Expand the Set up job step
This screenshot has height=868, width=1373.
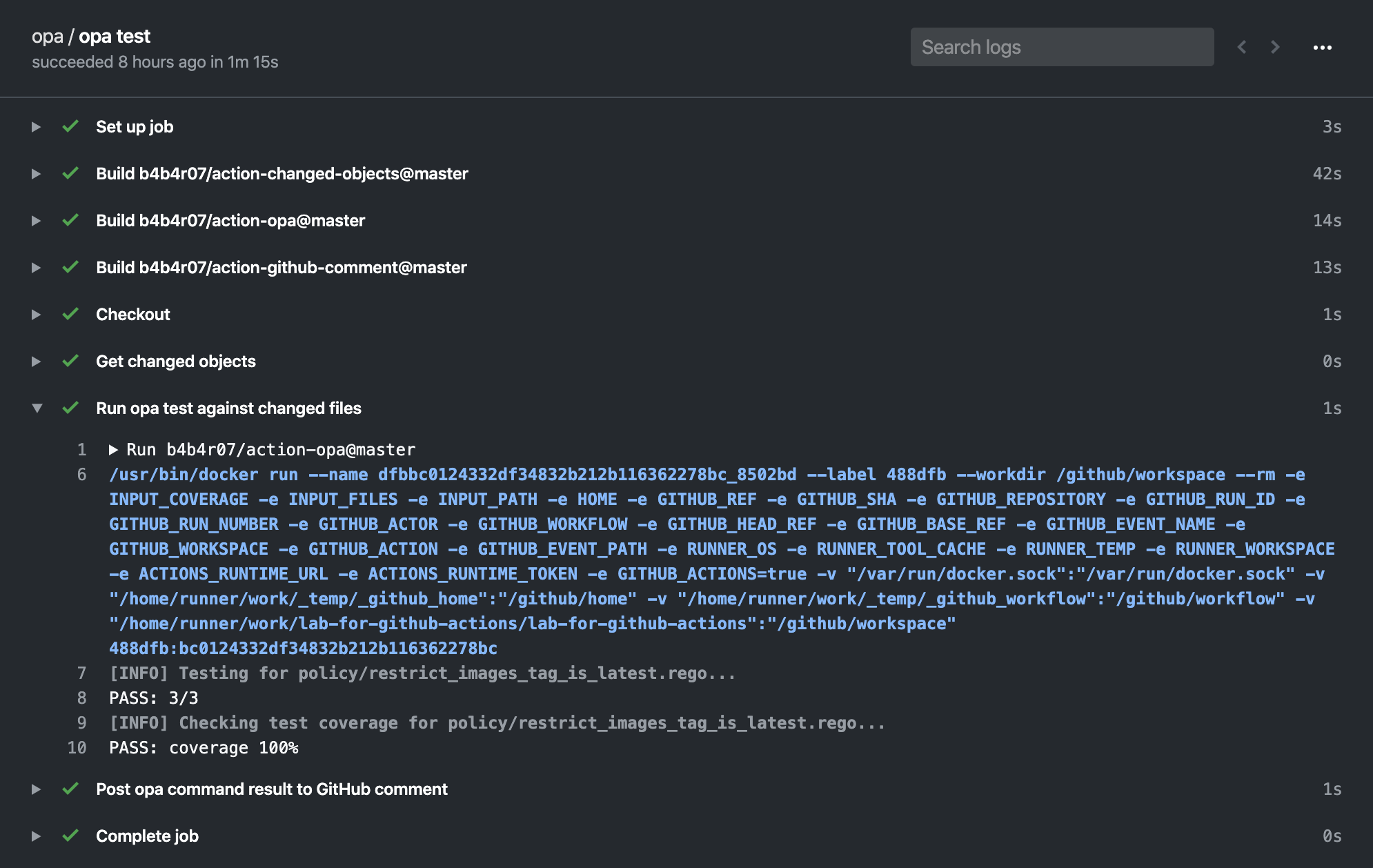pos(36,127)
